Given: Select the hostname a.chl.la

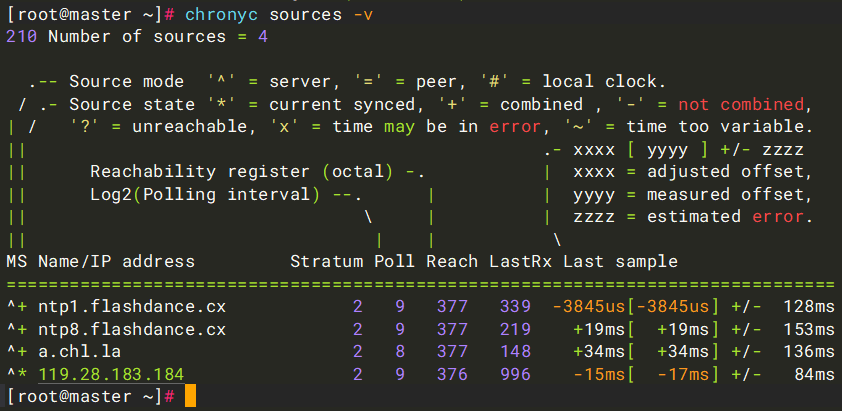Looking at the screenshot, I should pyautogui.click(x=79, y=352).
